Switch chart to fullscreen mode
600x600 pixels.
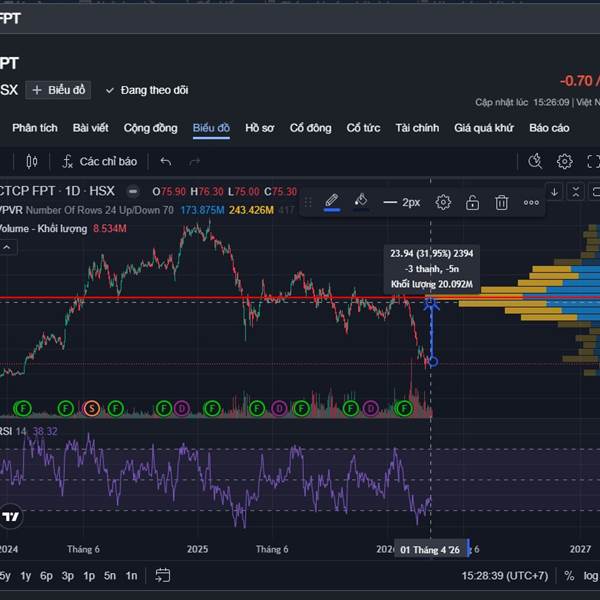tap(593, 161)
